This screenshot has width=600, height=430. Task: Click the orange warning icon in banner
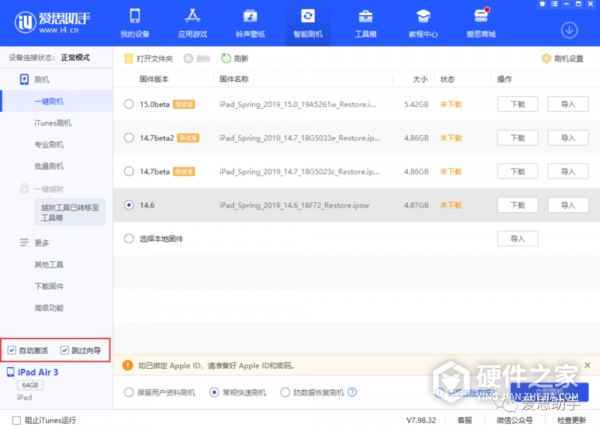pos(128,365)
